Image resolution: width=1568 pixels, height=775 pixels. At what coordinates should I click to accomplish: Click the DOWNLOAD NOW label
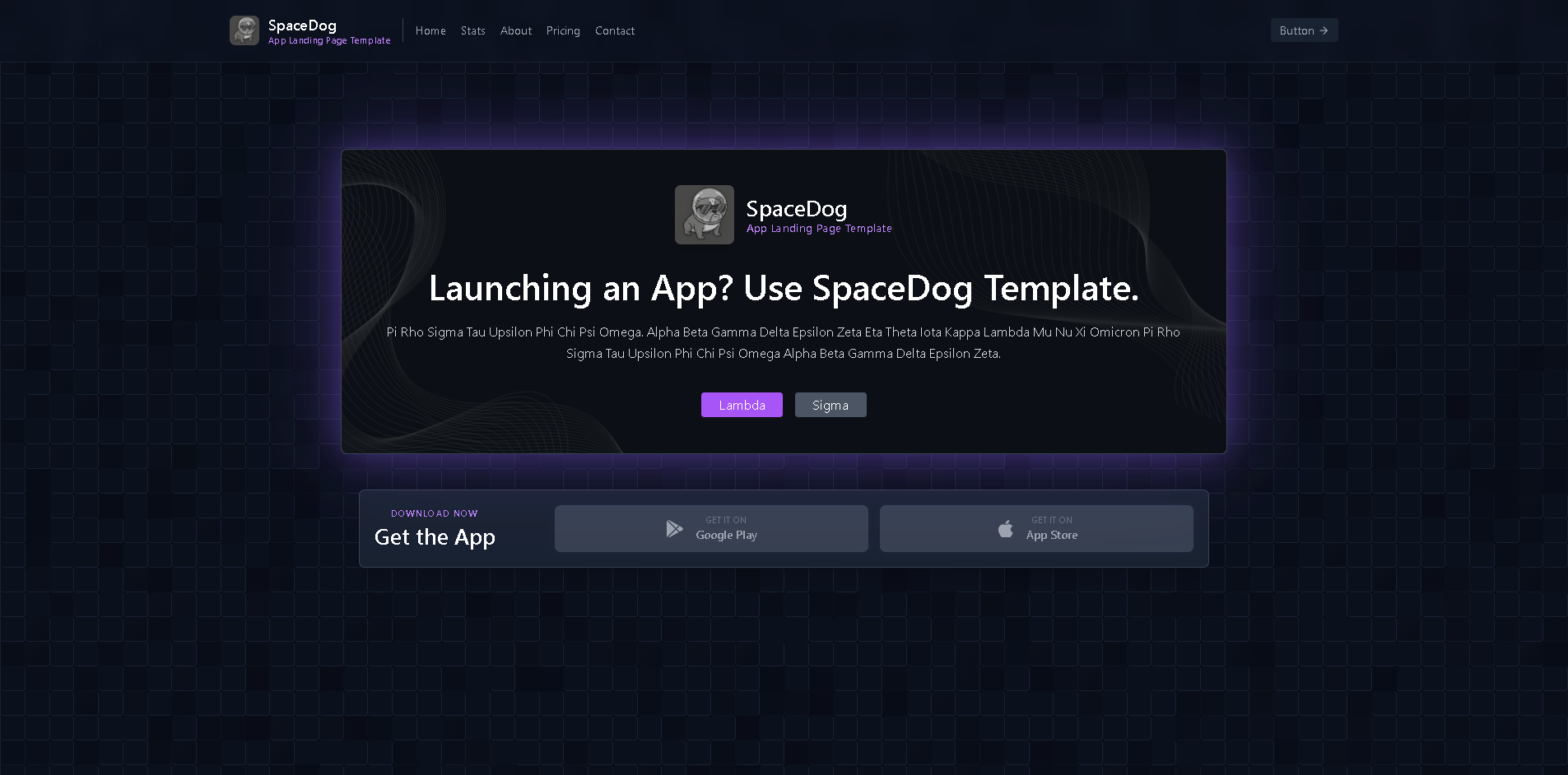435,513
